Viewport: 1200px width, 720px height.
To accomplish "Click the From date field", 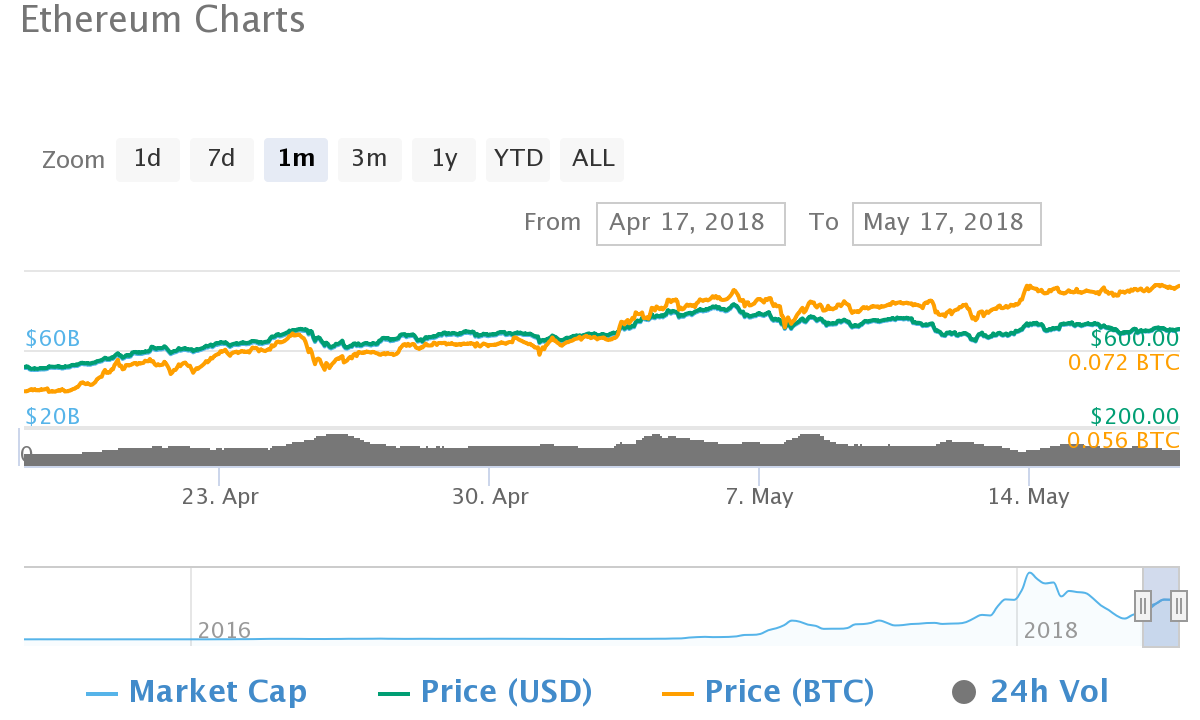I will point(690,223).
